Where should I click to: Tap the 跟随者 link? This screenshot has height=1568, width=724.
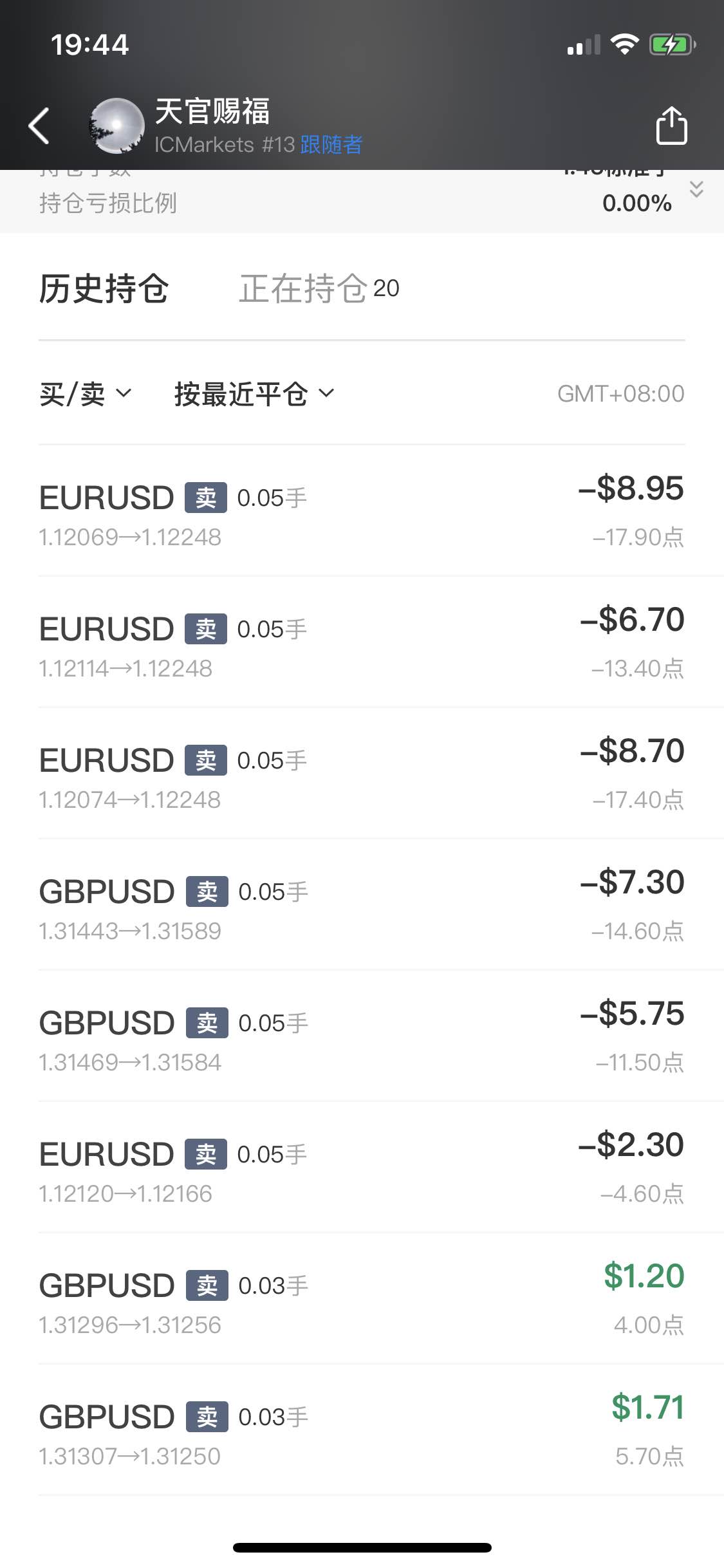(331, 145)
